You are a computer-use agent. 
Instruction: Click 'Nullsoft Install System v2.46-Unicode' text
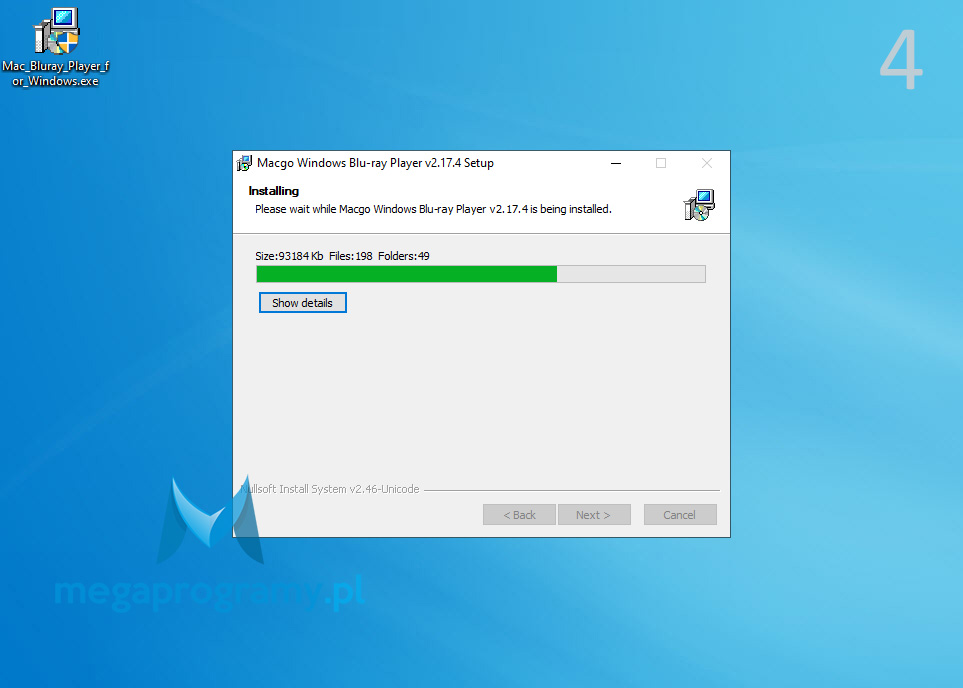click(x=330, y=489)
